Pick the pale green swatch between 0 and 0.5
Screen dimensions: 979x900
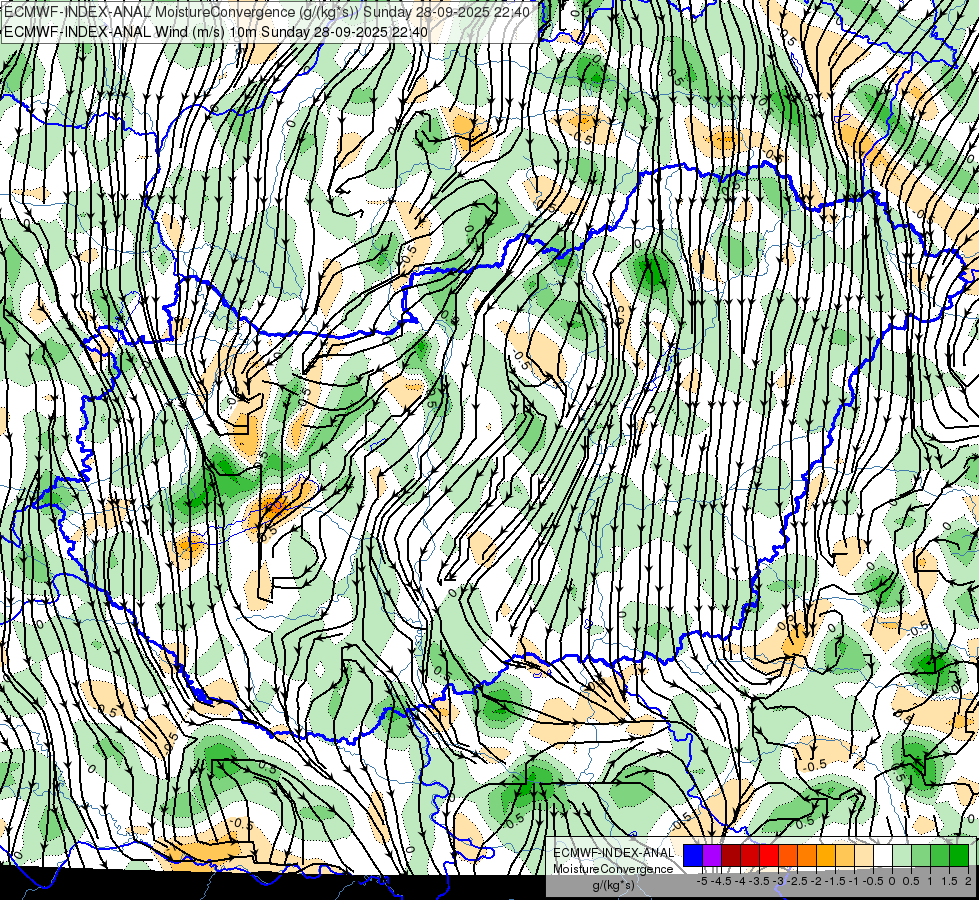click(902, 855)
